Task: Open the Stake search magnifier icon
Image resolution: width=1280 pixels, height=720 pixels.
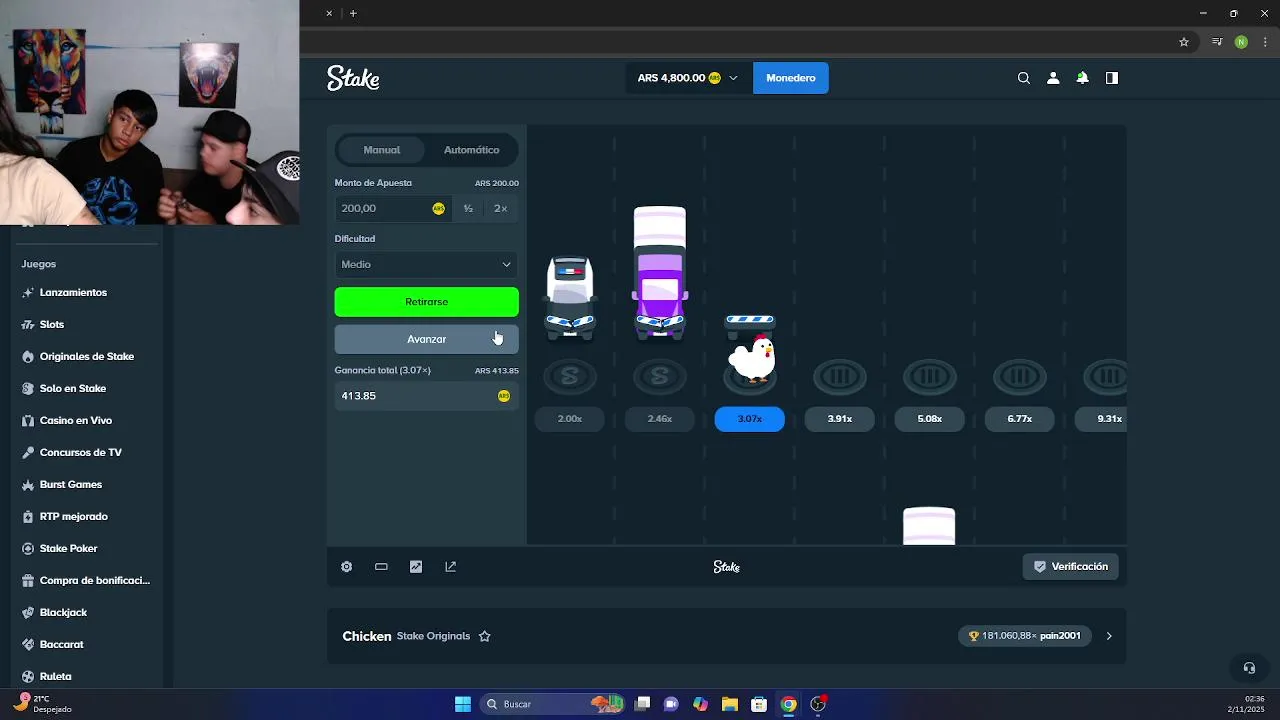Action: (1023, 78)
